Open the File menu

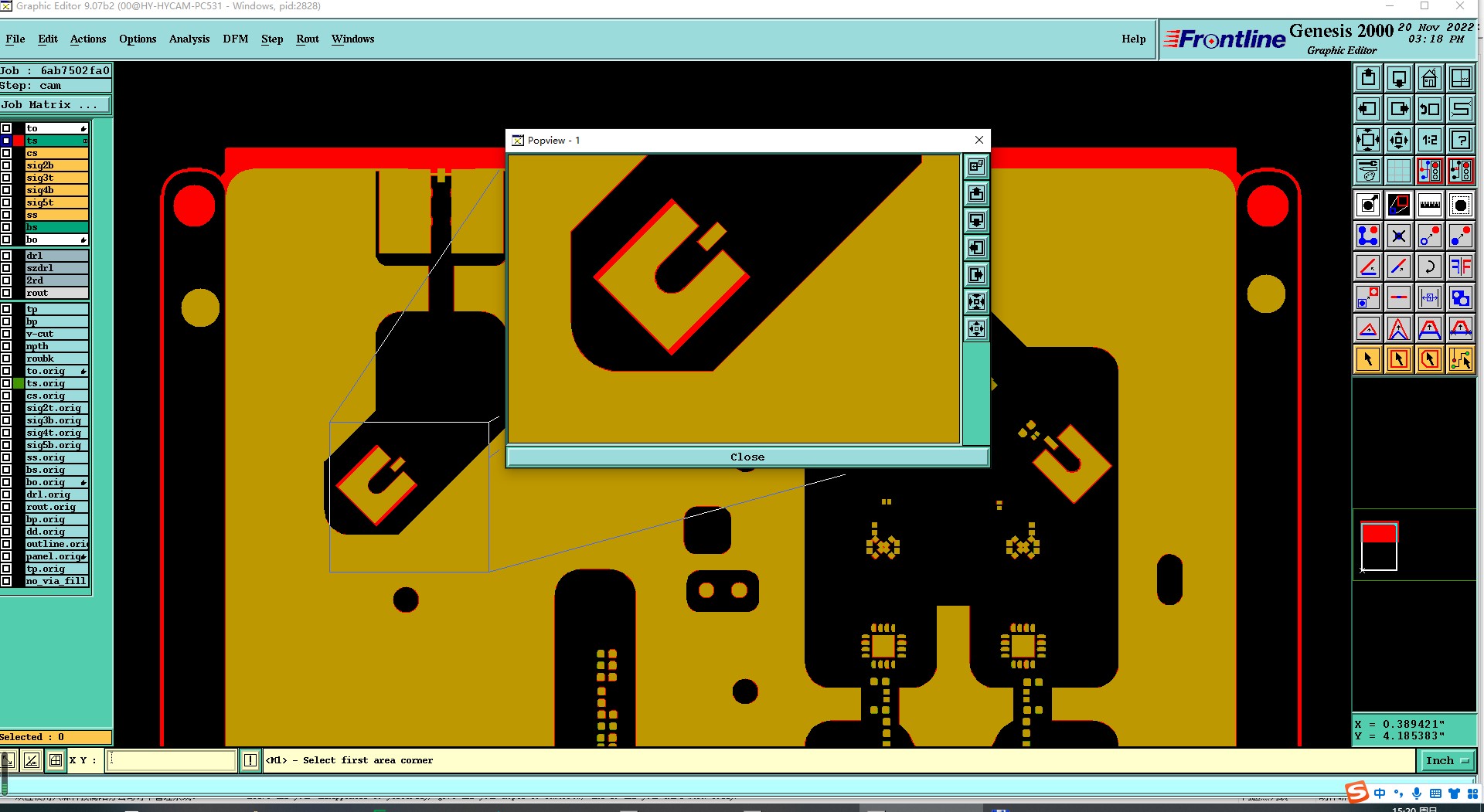[15, 39]
